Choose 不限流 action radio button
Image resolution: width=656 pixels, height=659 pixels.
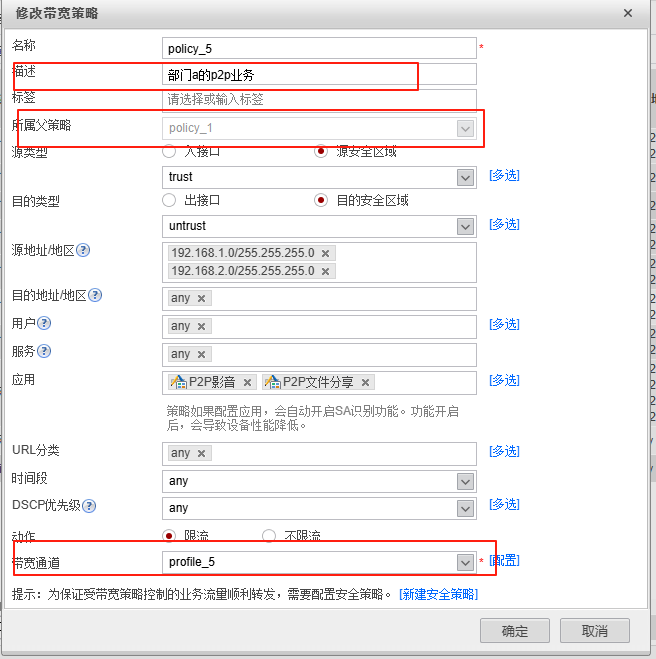269,536
